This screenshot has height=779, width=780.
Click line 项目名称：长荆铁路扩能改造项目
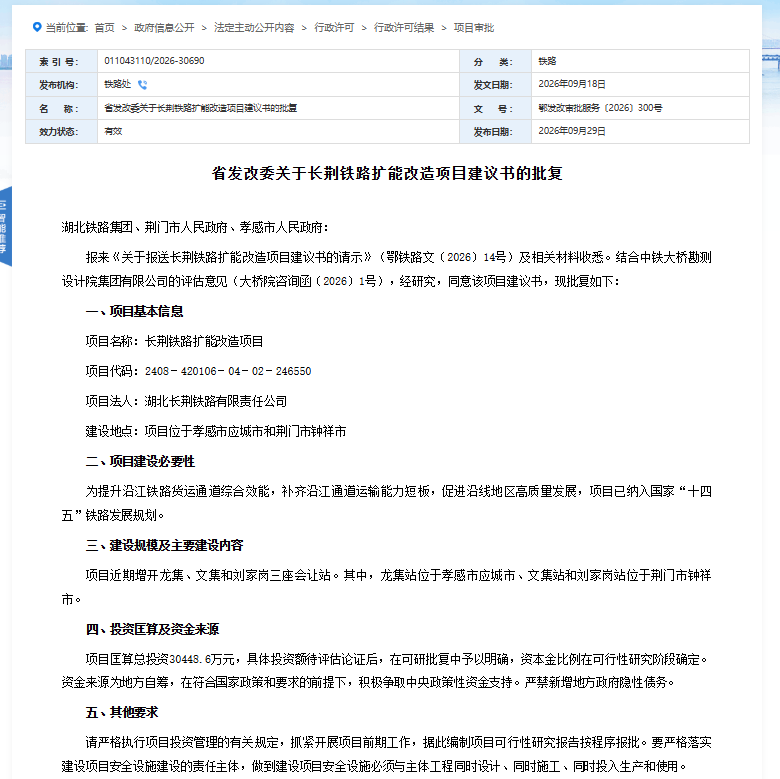(174, 341)
